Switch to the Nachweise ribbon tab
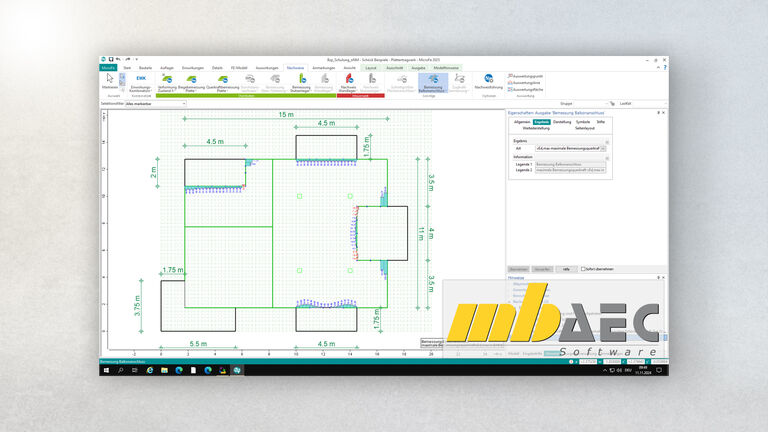 pos(295,67)
